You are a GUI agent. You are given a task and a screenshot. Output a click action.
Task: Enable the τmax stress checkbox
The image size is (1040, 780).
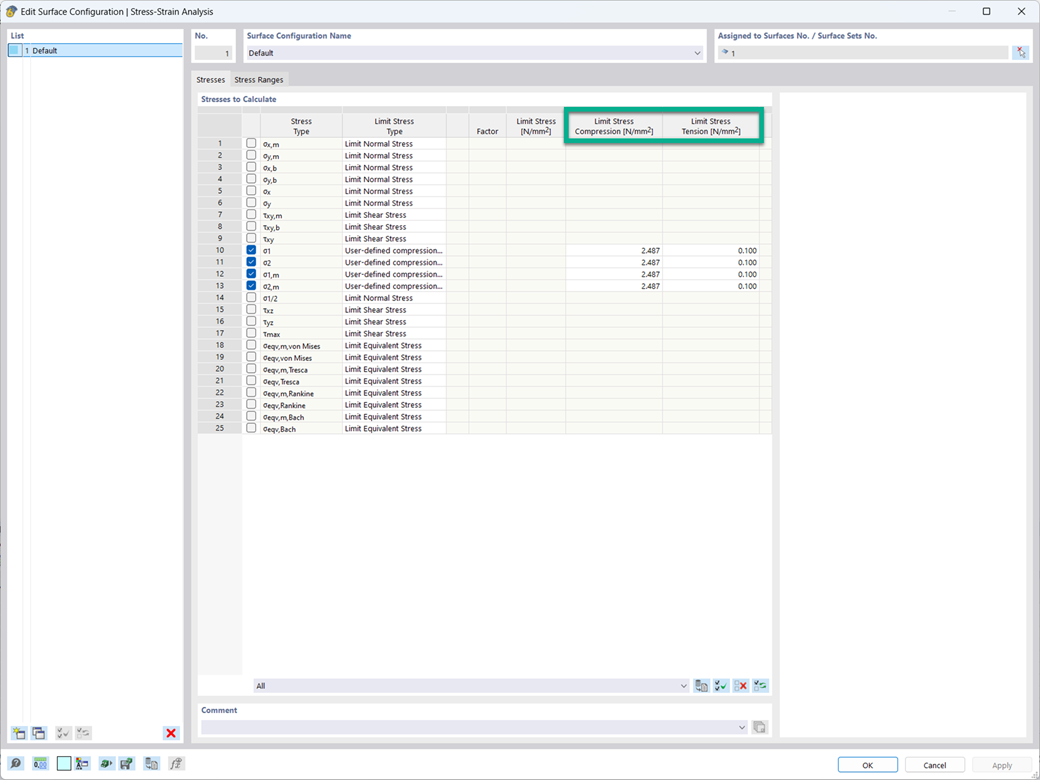coord(251,333)
